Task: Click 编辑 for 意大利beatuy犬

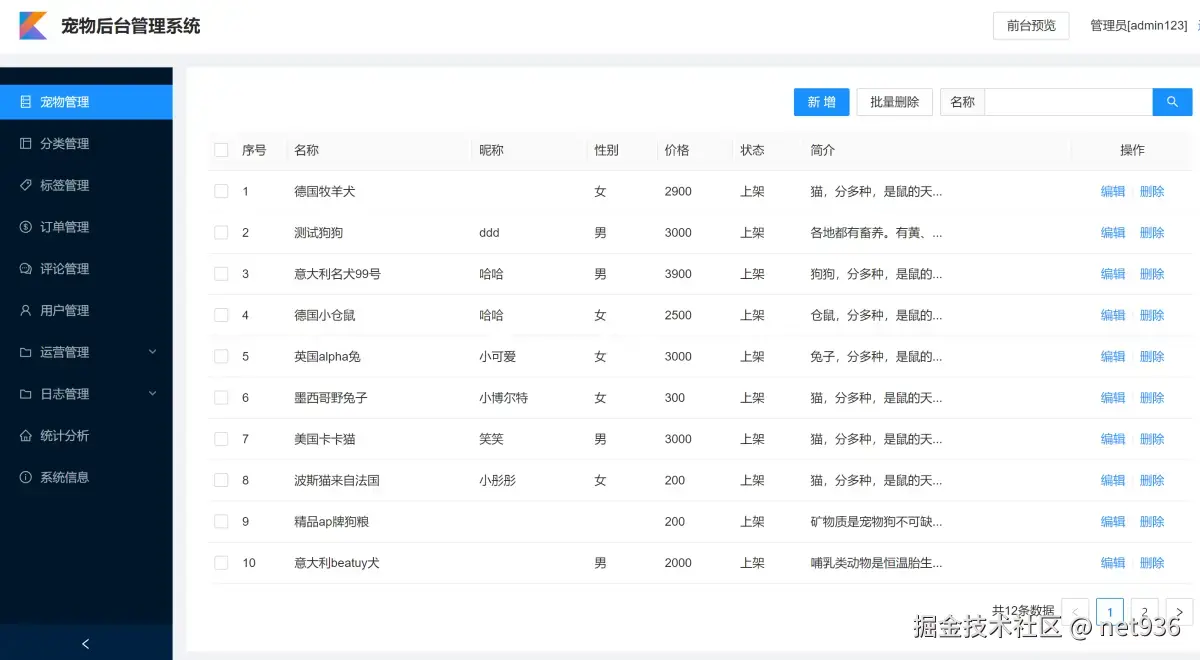Action: (x=1113, y=563)
